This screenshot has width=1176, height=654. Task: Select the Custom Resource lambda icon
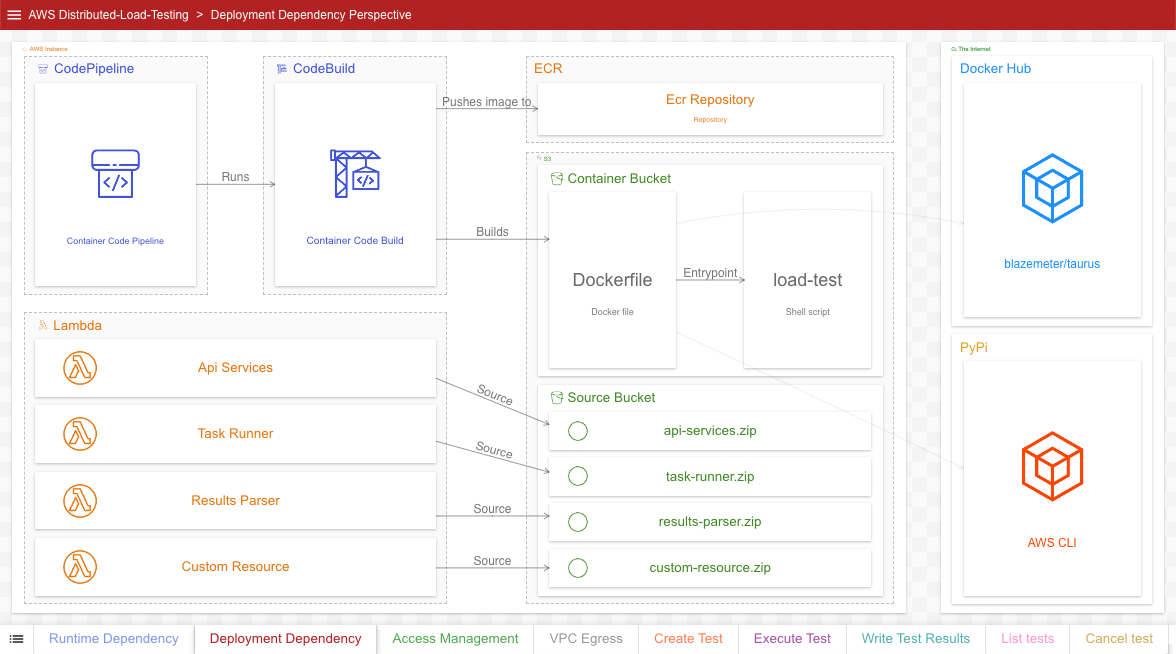tap(80, 567)
